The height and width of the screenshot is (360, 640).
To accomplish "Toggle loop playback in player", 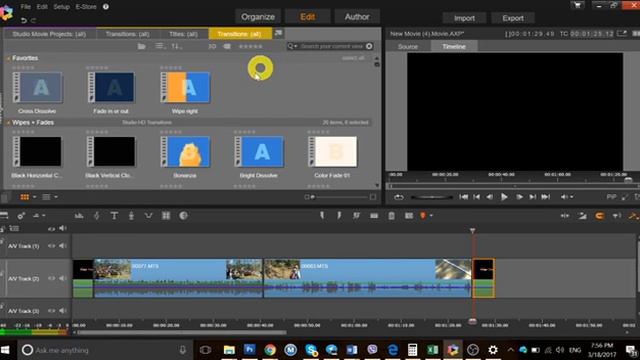I will pos(398,197).
